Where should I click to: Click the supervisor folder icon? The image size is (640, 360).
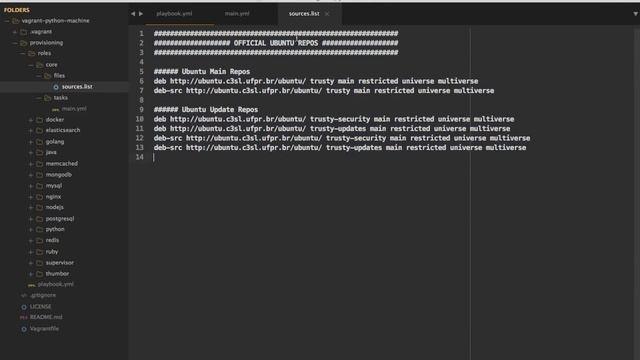coord(40,263)
